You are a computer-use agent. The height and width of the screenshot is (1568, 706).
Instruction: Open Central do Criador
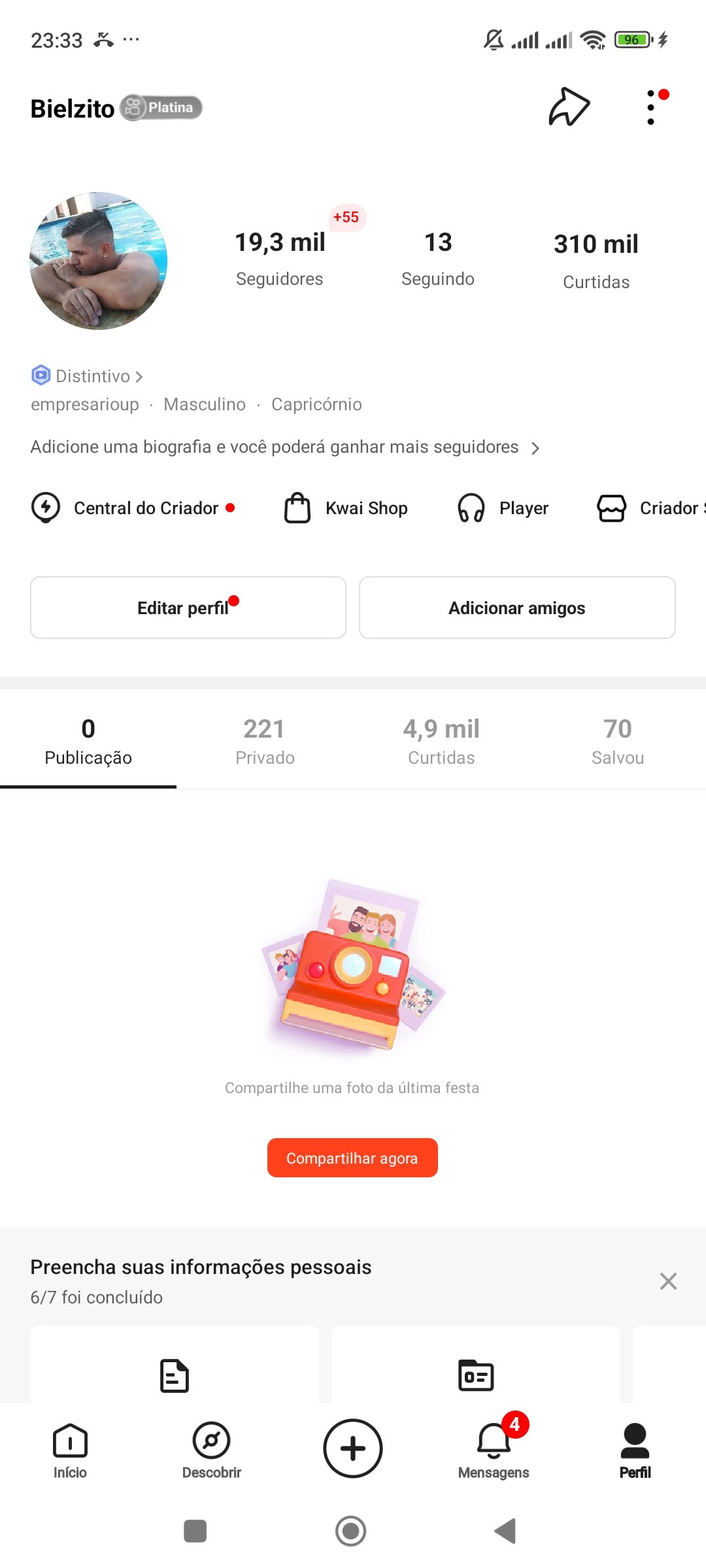[133, 508]
